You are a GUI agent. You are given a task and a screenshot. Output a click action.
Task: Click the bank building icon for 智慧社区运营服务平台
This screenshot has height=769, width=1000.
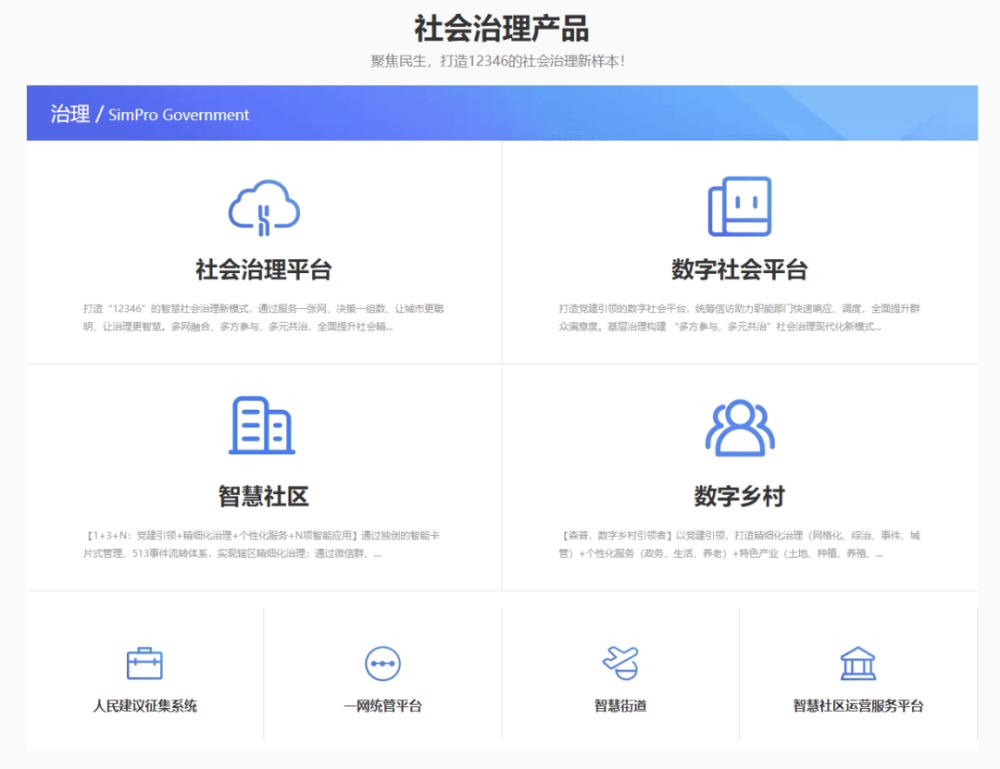click(858, 663)
